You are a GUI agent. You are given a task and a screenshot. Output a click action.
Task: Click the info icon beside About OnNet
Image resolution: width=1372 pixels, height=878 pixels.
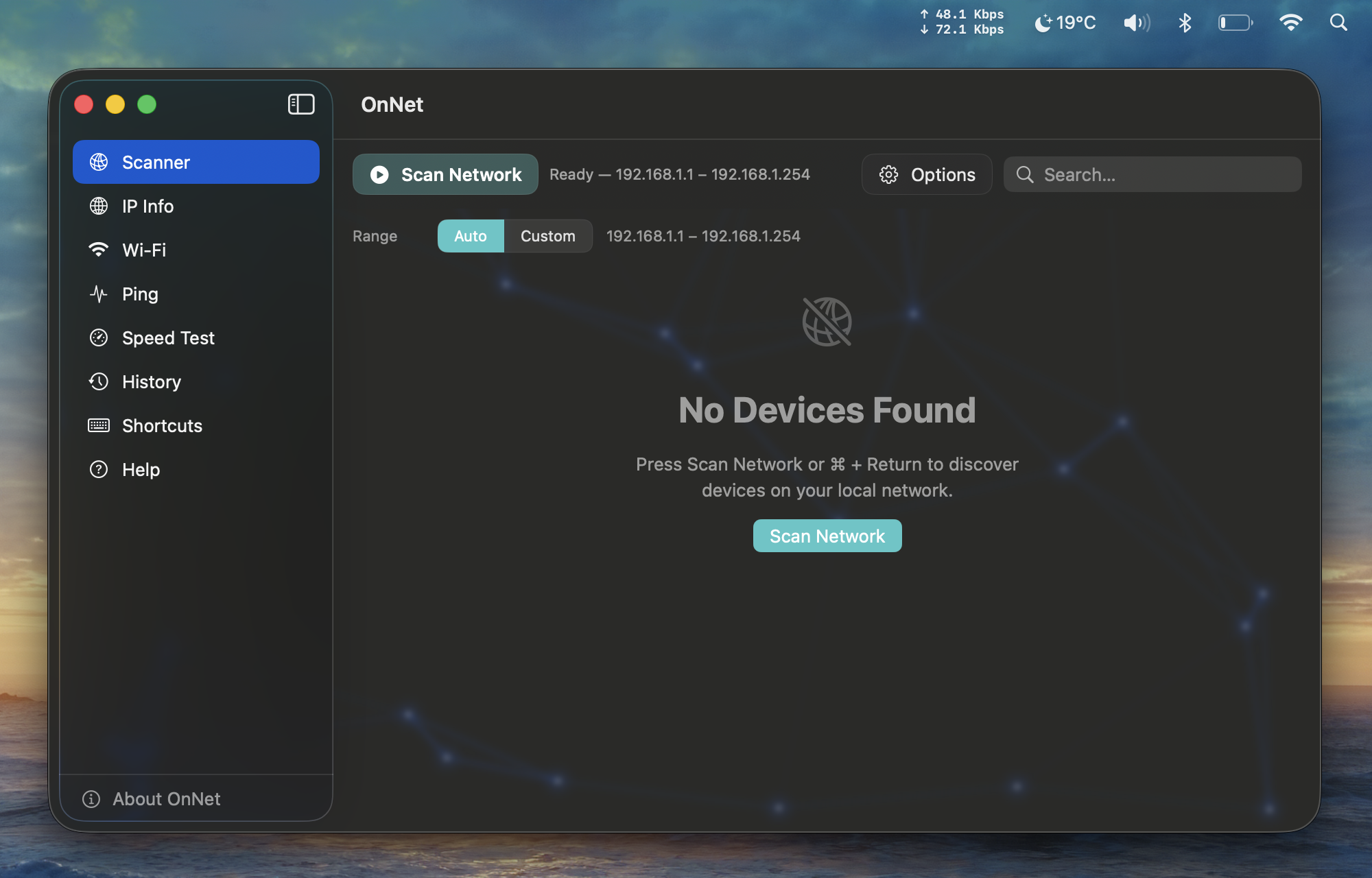pos(91,798)
